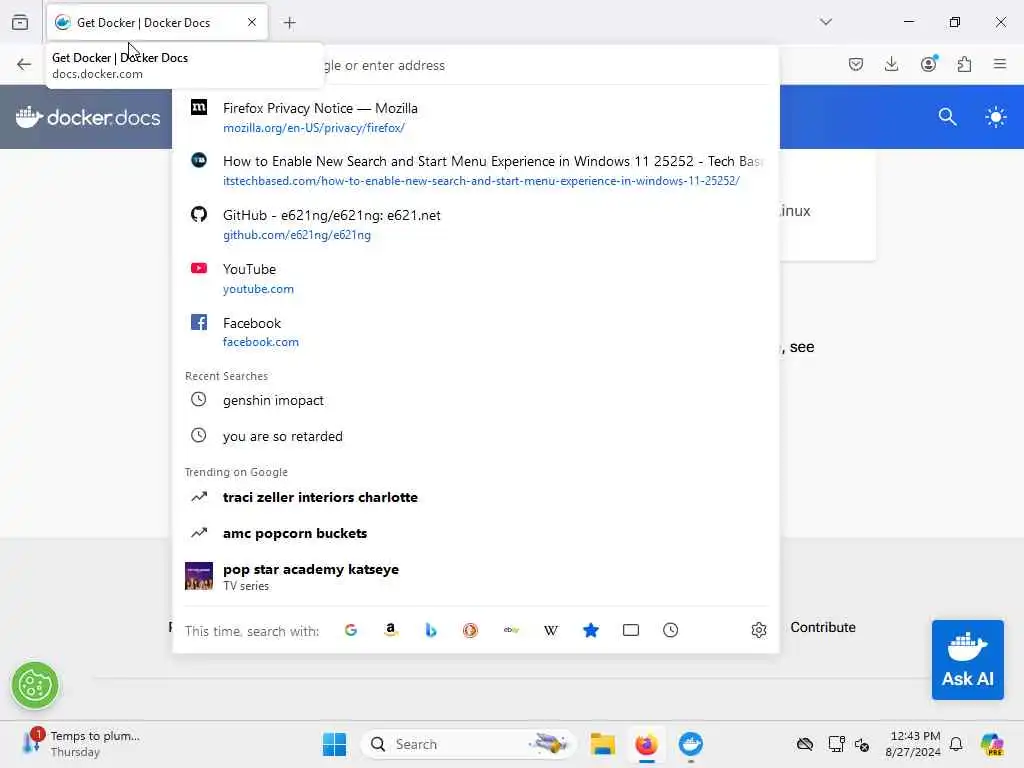The height and width of the screenshot is (768, 1024).
Task: List all tabs dropdown arrow
Action: click(x=825, y=22)
